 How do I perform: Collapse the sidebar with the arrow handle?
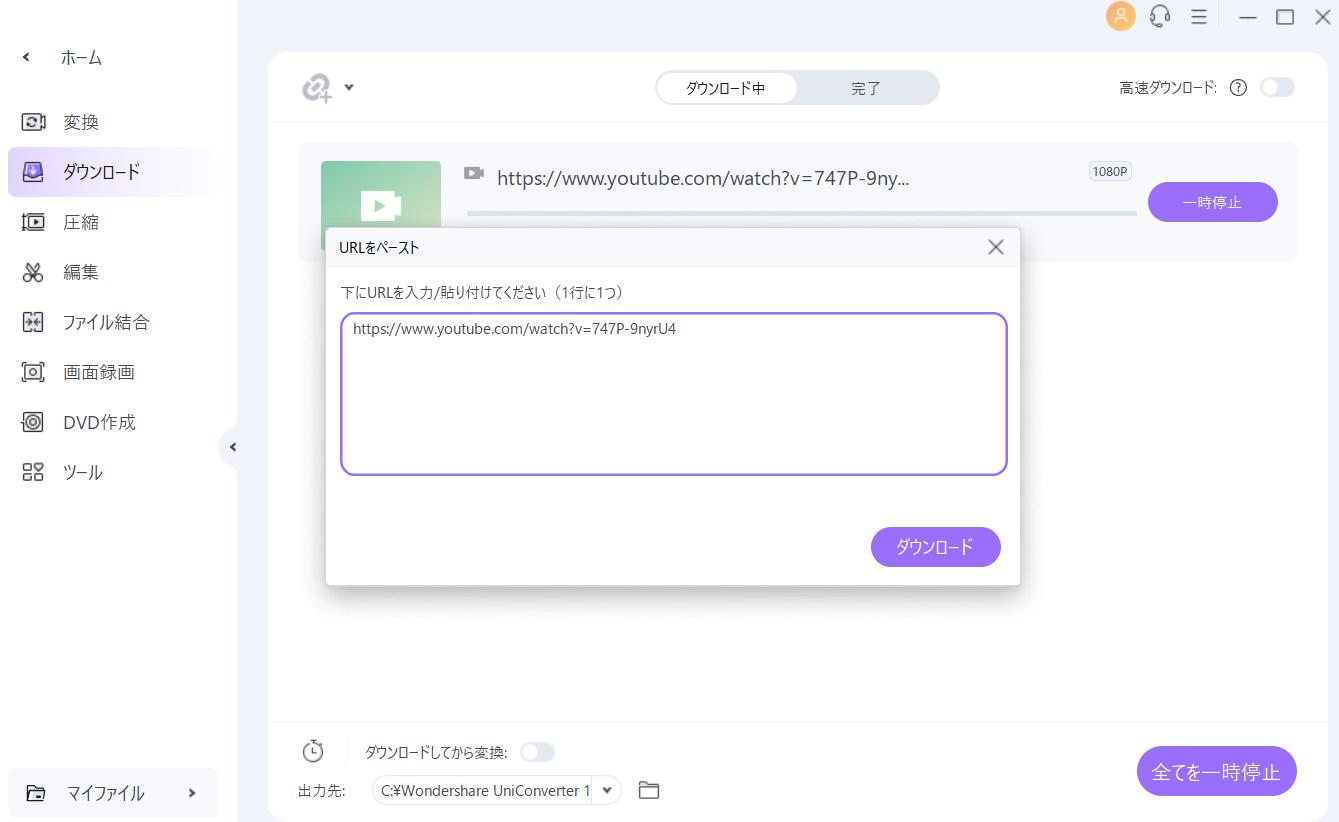[x=231, y=447]
